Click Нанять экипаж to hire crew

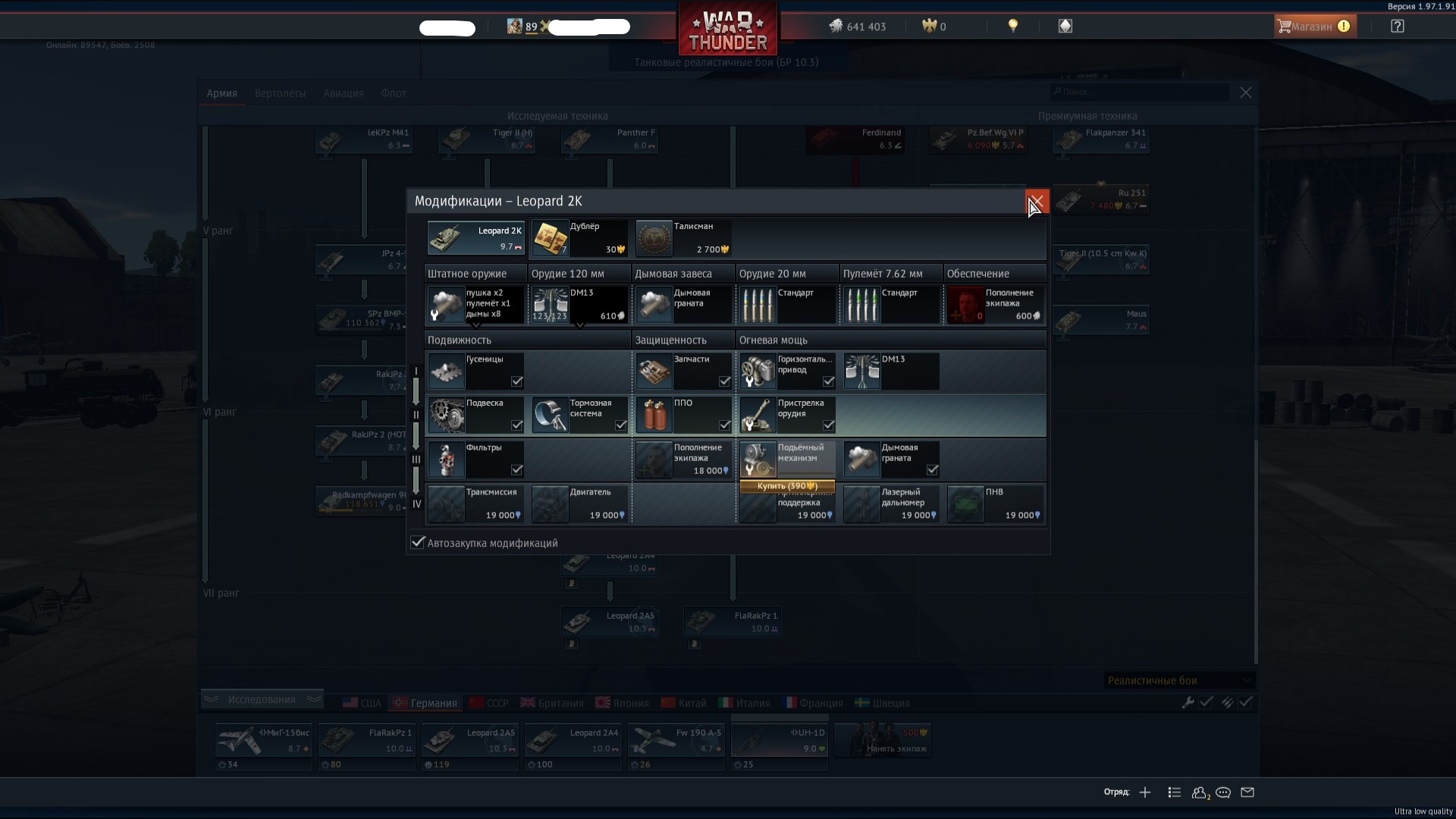pyautogui.click(x=882, y=741)
